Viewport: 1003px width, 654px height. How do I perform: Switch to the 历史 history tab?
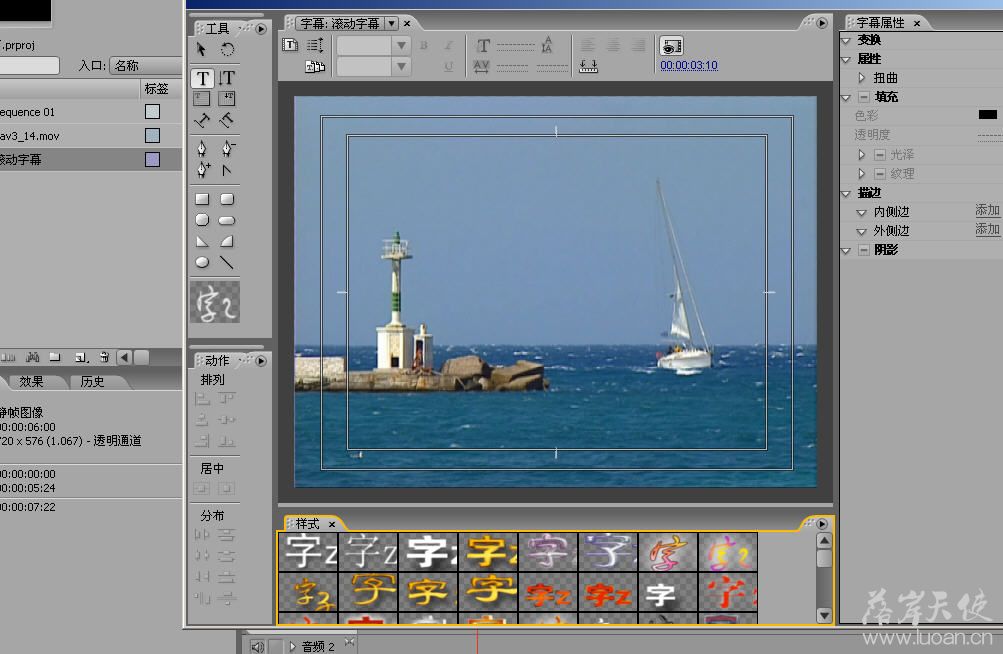coord(92,381)
